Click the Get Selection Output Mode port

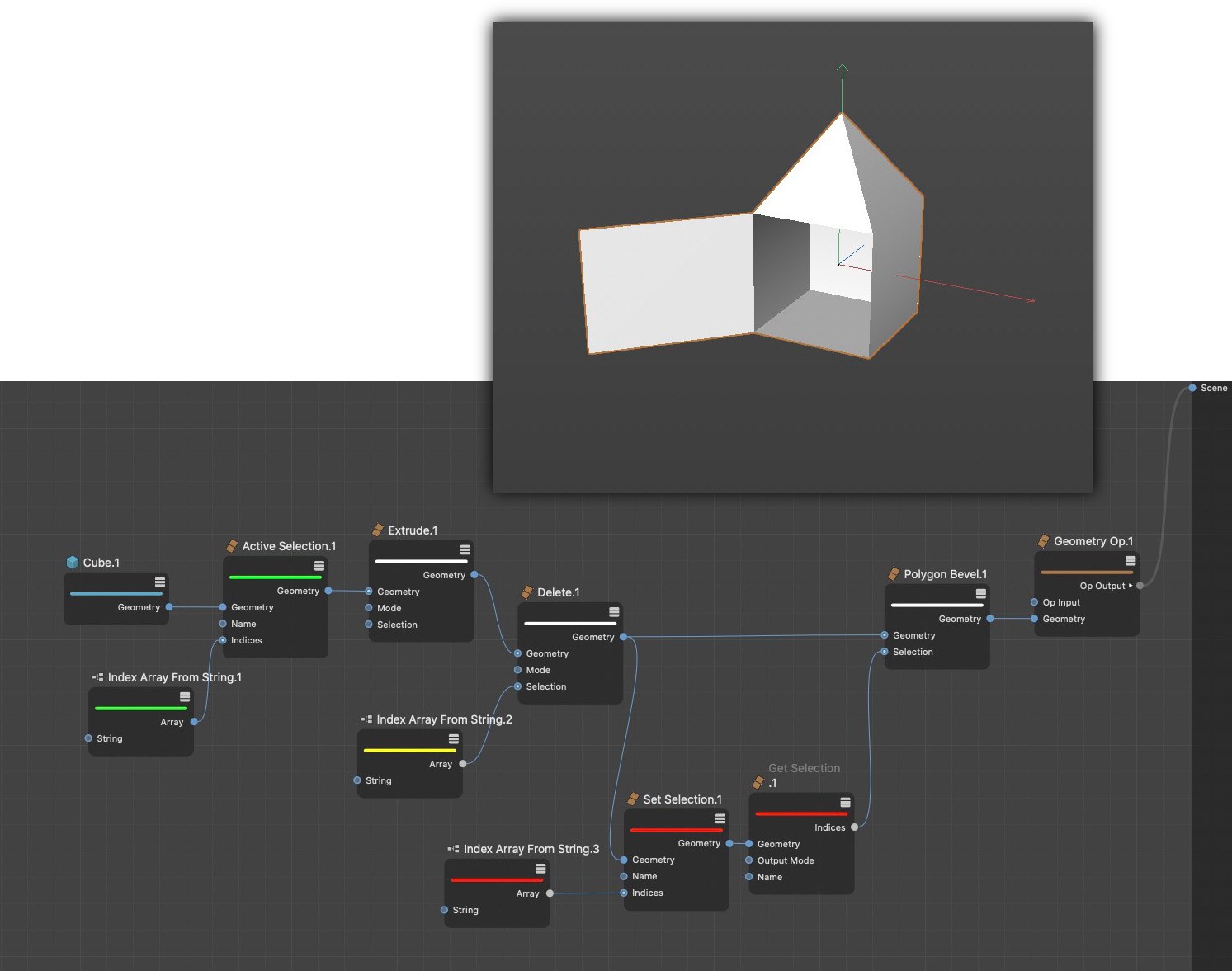[749, 860]
